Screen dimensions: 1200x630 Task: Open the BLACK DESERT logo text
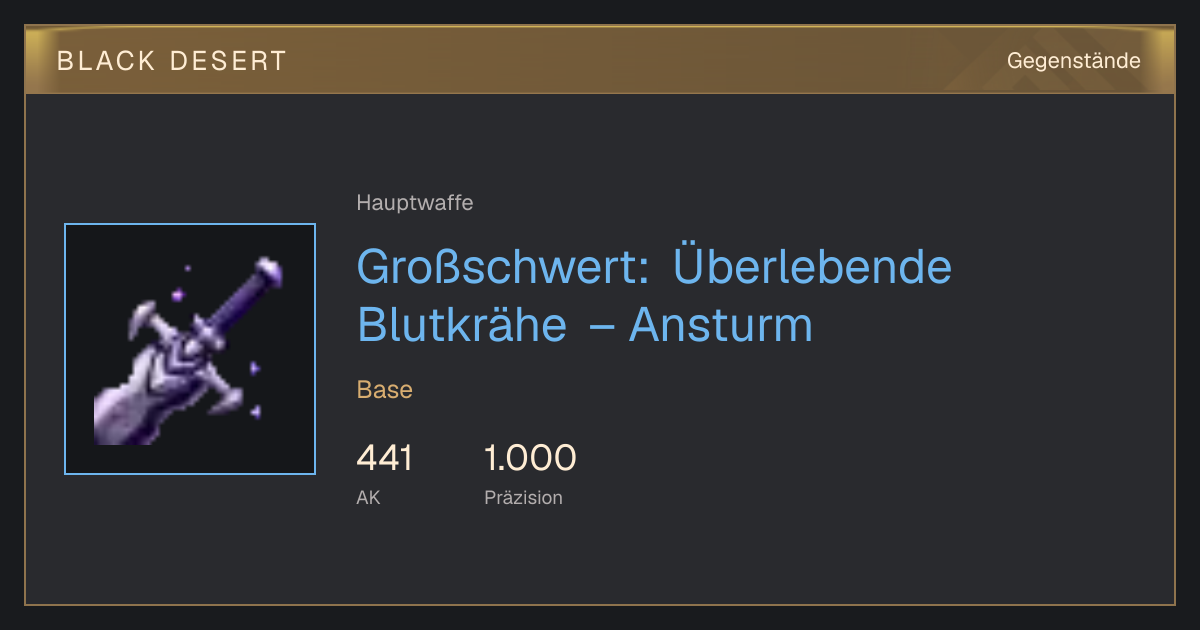(x=172, y=61)
